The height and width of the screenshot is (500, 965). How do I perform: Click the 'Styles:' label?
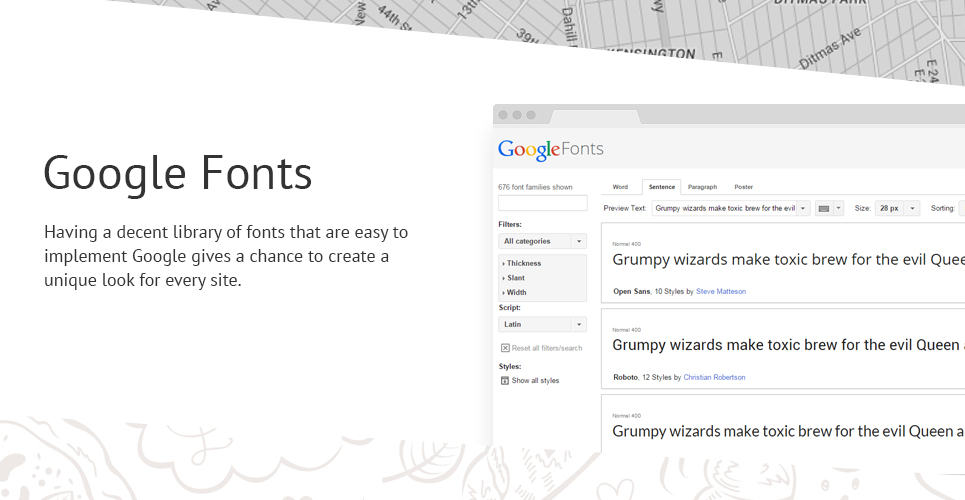(x=510, y=366)
